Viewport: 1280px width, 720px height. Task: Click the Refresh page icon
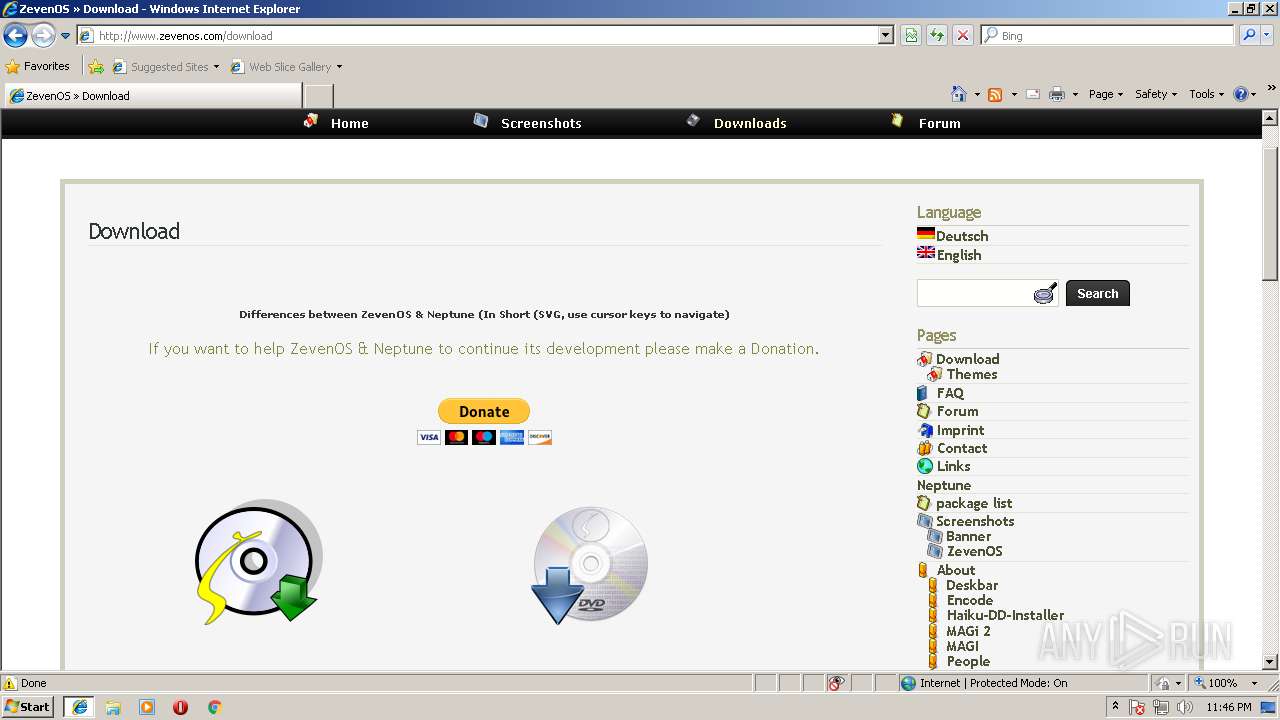tap(937, 35)
